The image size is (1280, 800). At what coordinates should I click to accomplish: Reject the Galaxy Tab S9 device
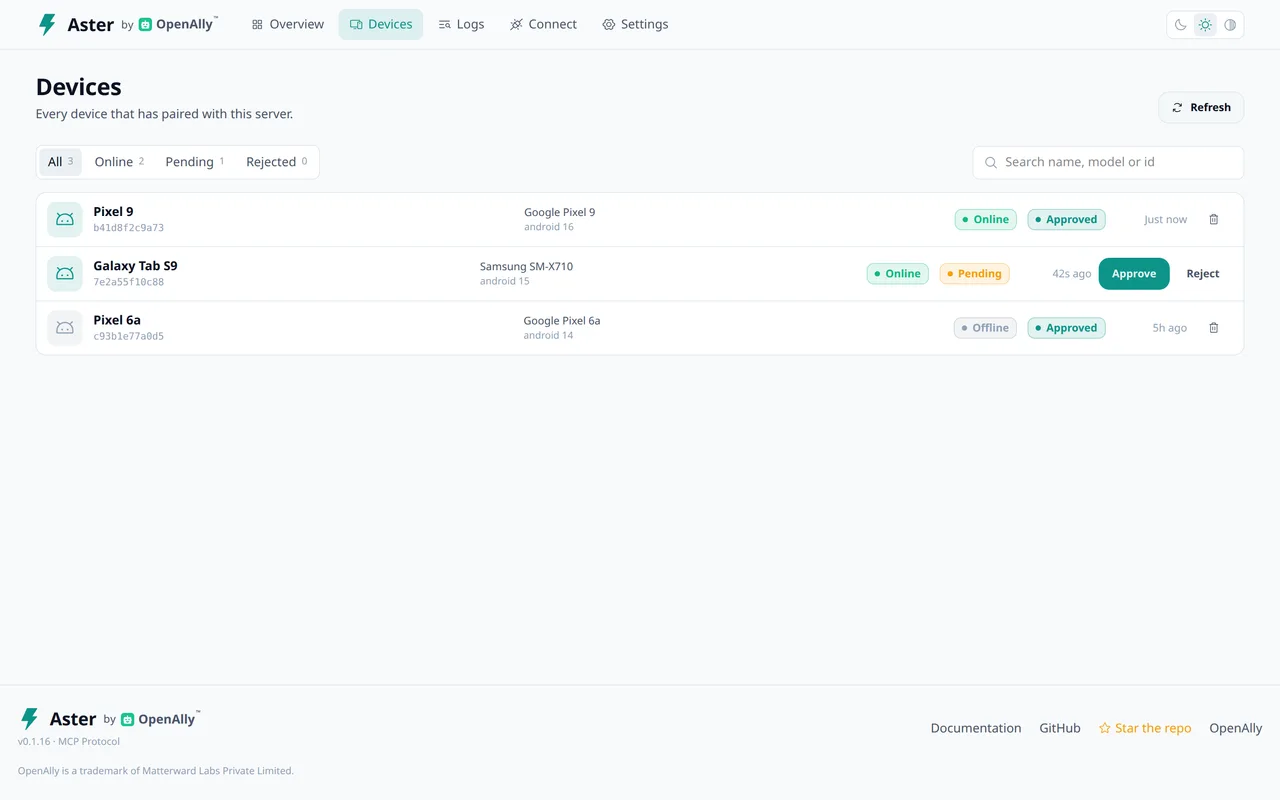click(1203, 274)
